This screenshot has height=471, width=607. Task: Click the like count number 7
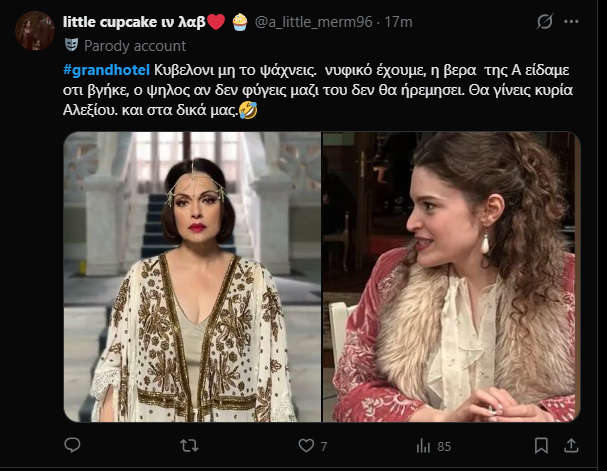pyautogui.click(x=324, y=446)
